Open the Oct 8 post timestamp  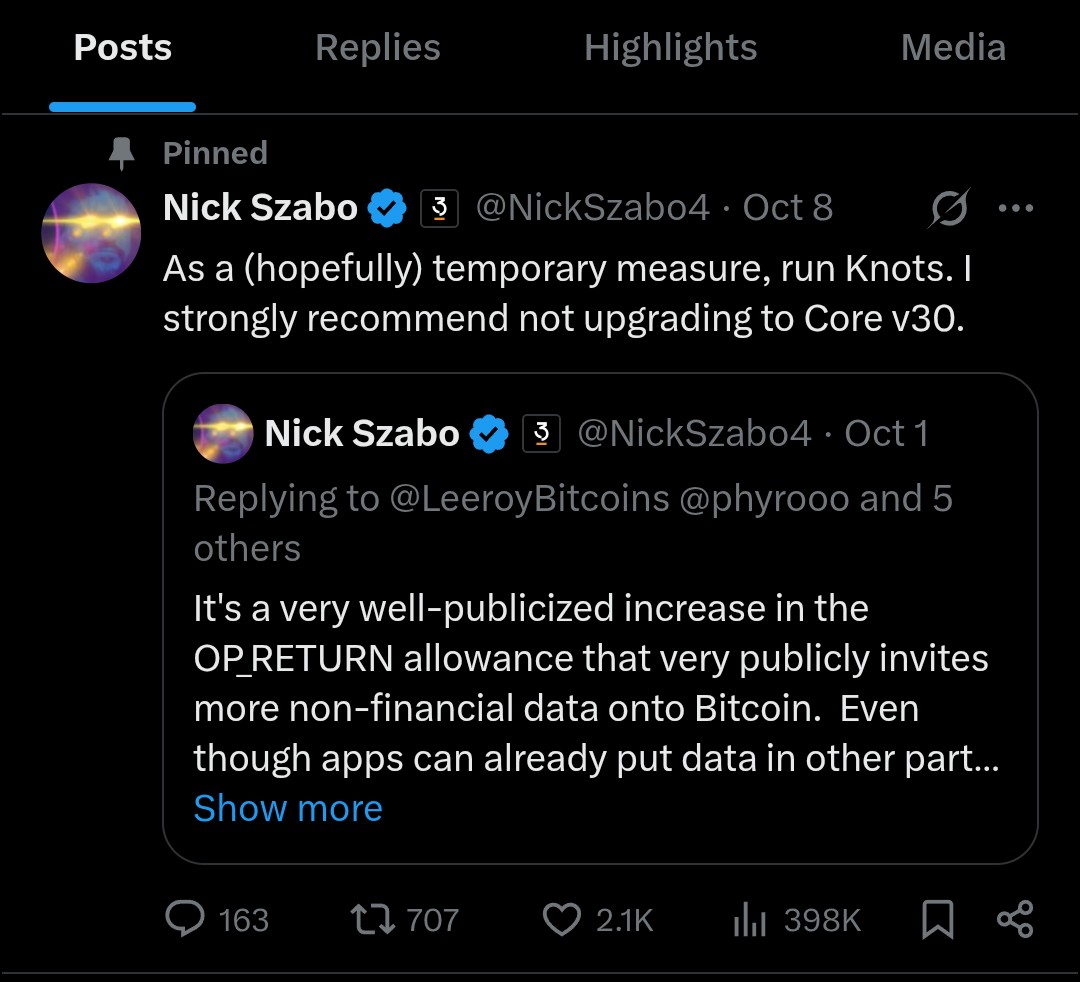coord(788,208)
